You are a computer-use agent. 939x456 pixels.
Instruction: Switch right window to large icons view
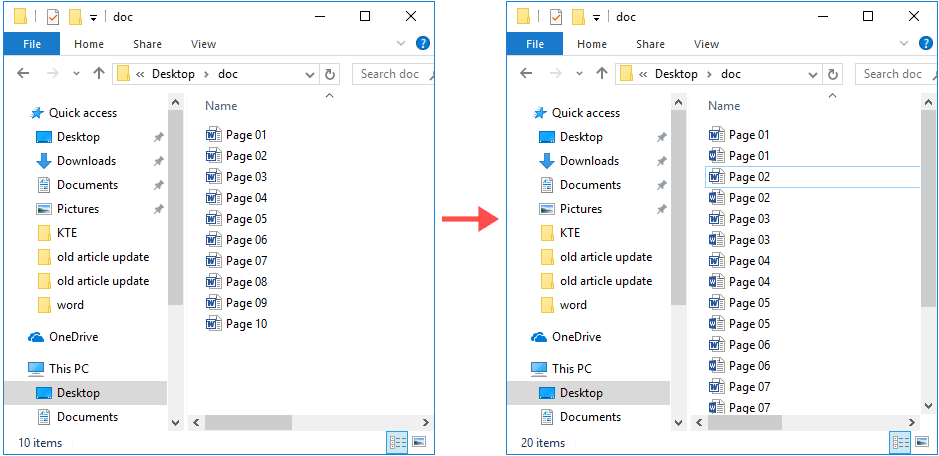(921, 441)
